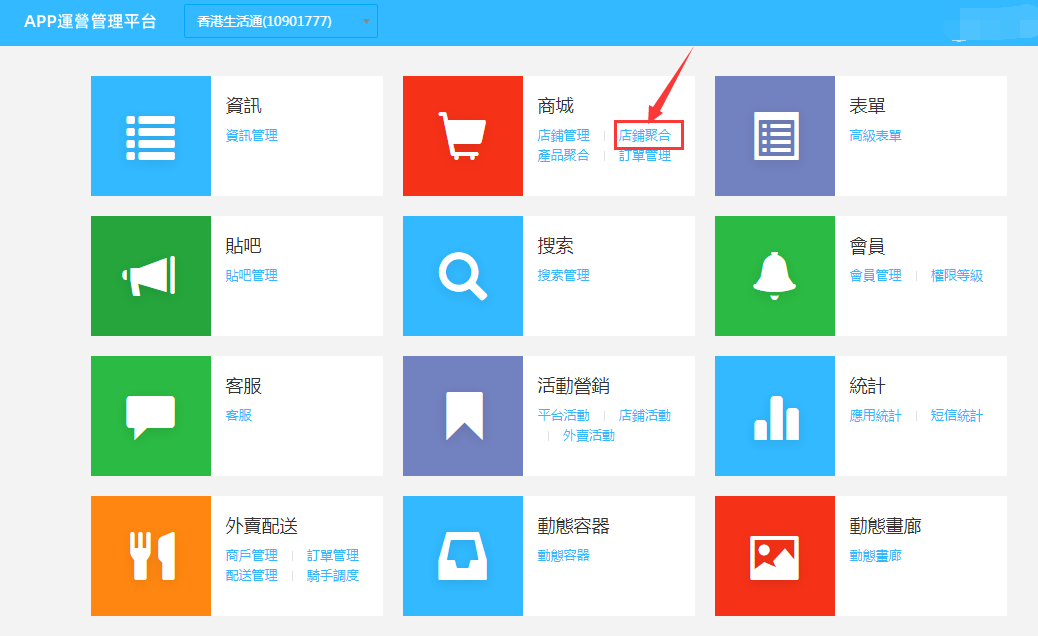
Task: Open the 會員管理 link
Action: point(875,275)
